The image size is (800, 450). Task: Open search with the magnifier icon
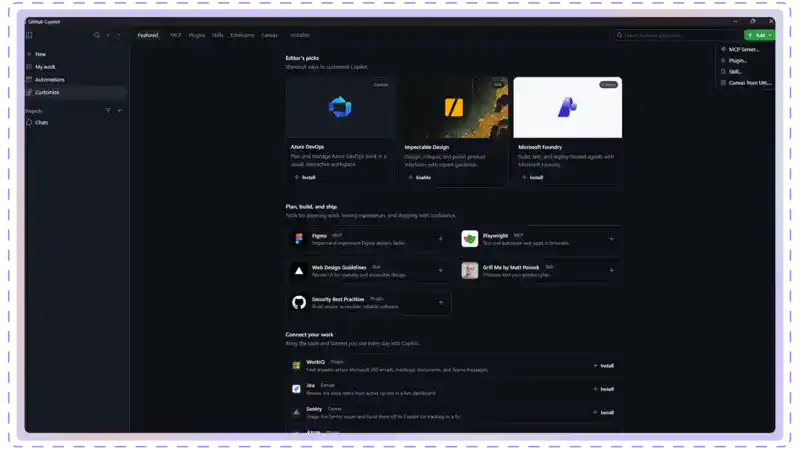tap(96, 35)
